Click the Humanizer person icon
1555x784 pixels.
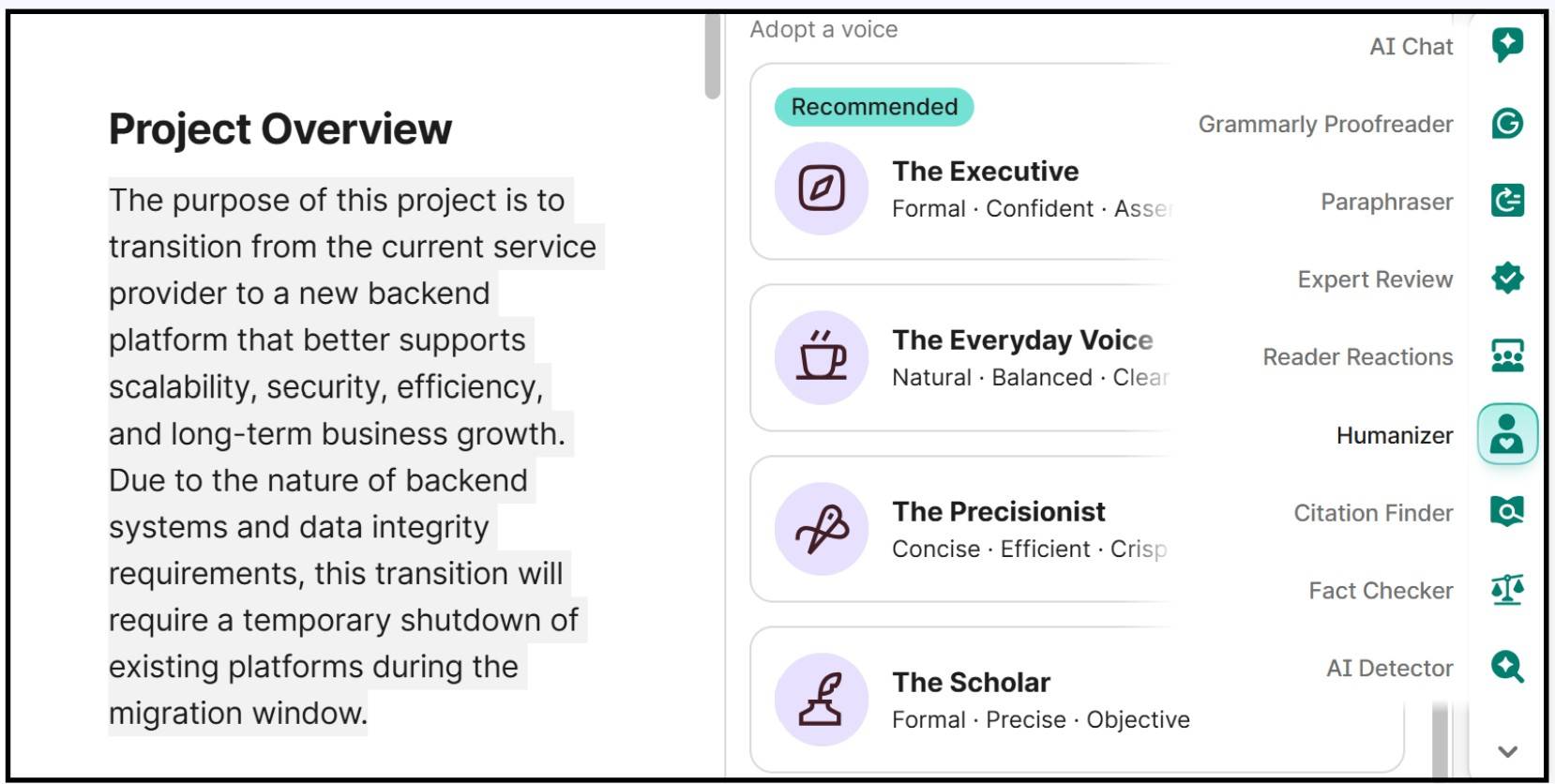tap(1507, 434)
